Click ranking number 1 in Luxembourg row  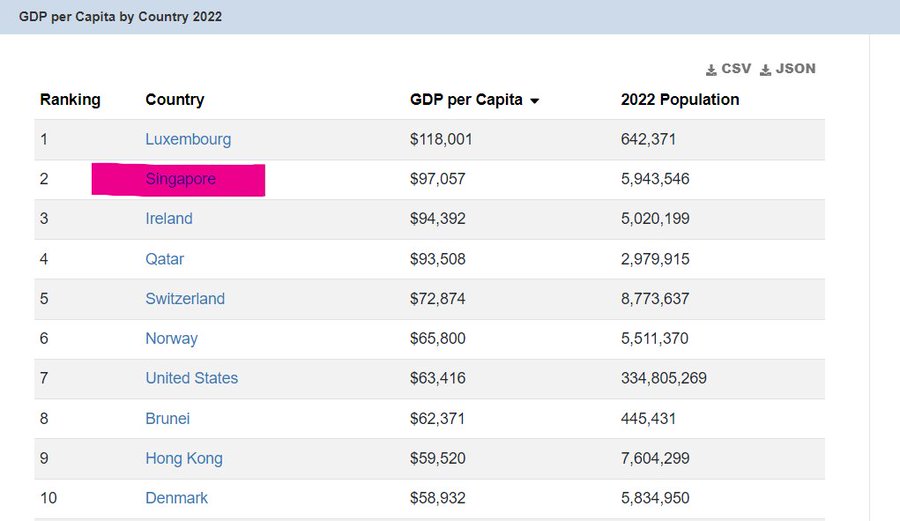tap(44, 139)
